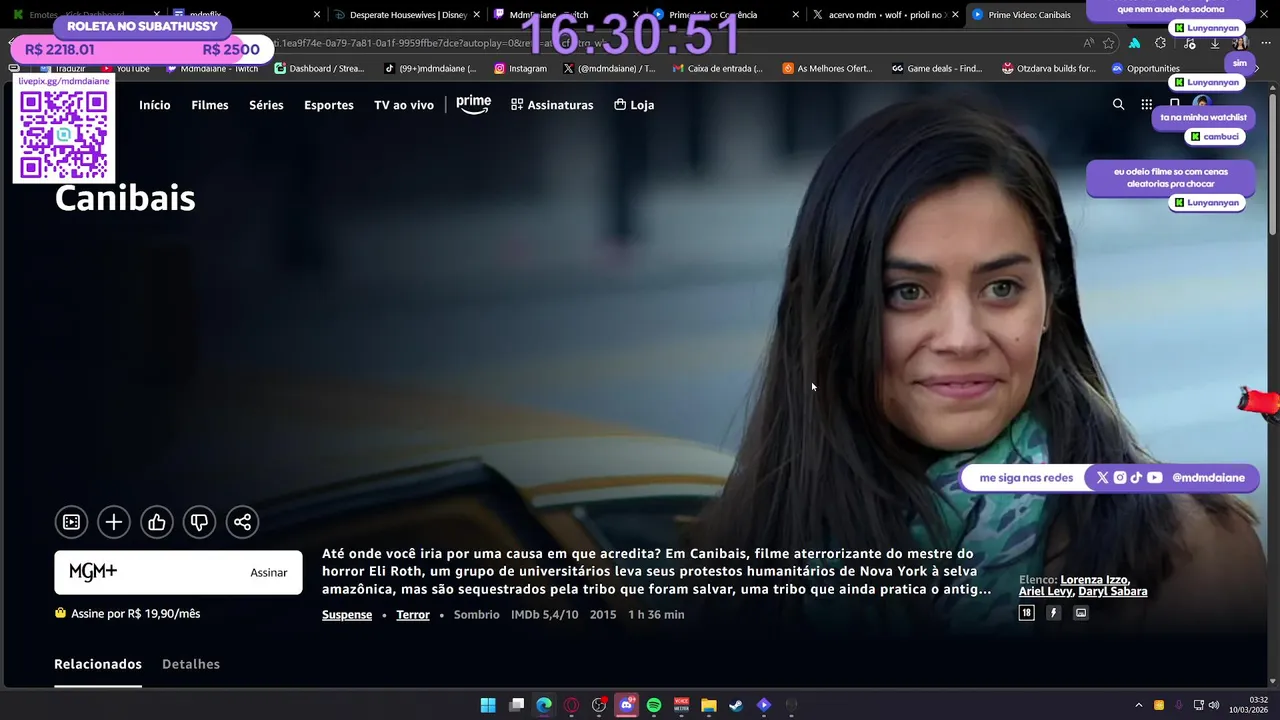
Task: Open the Esportes menu item
Action: [329, 105]
